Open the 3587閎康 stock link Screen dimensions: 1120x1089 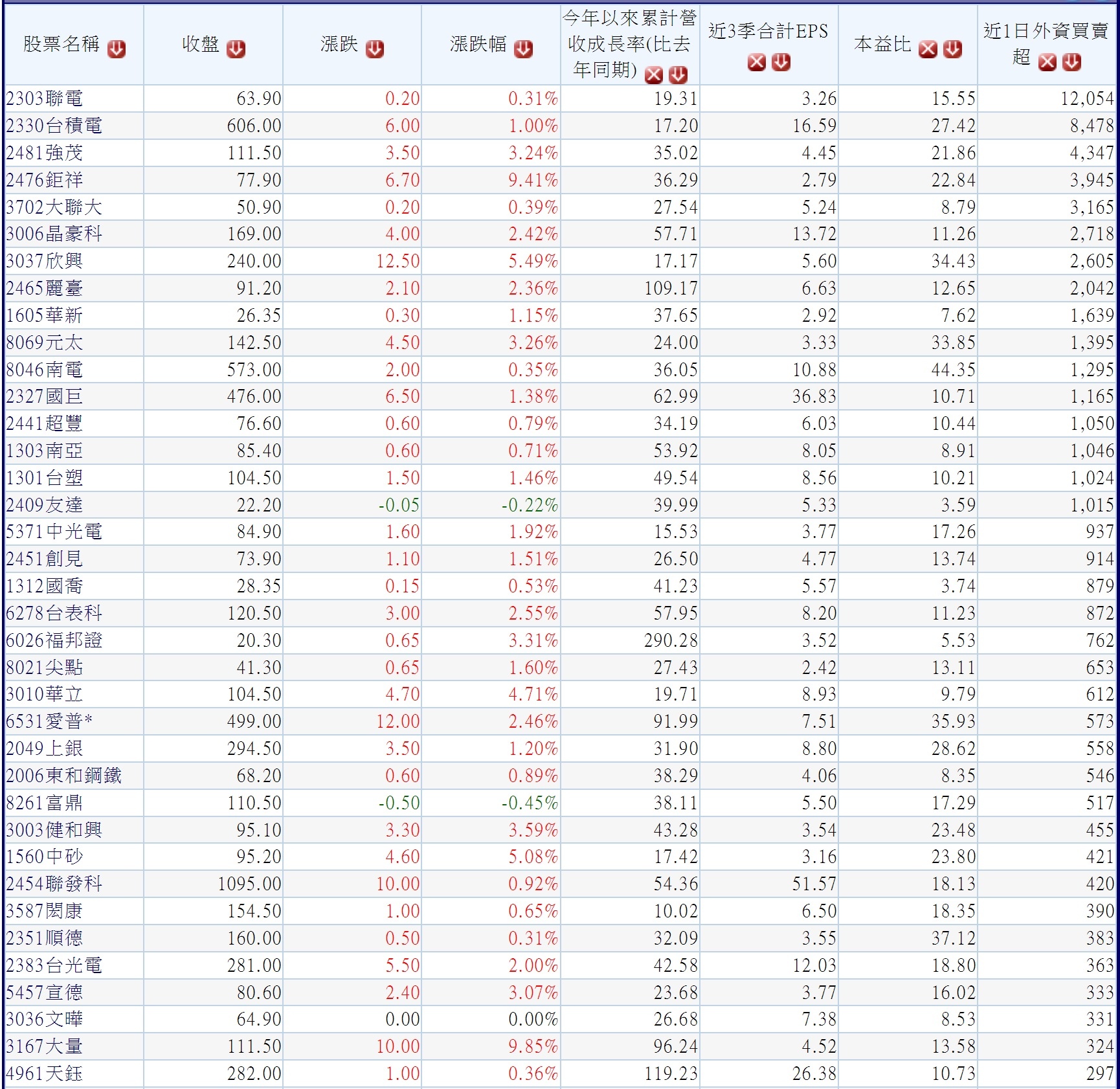pos(45,911)
